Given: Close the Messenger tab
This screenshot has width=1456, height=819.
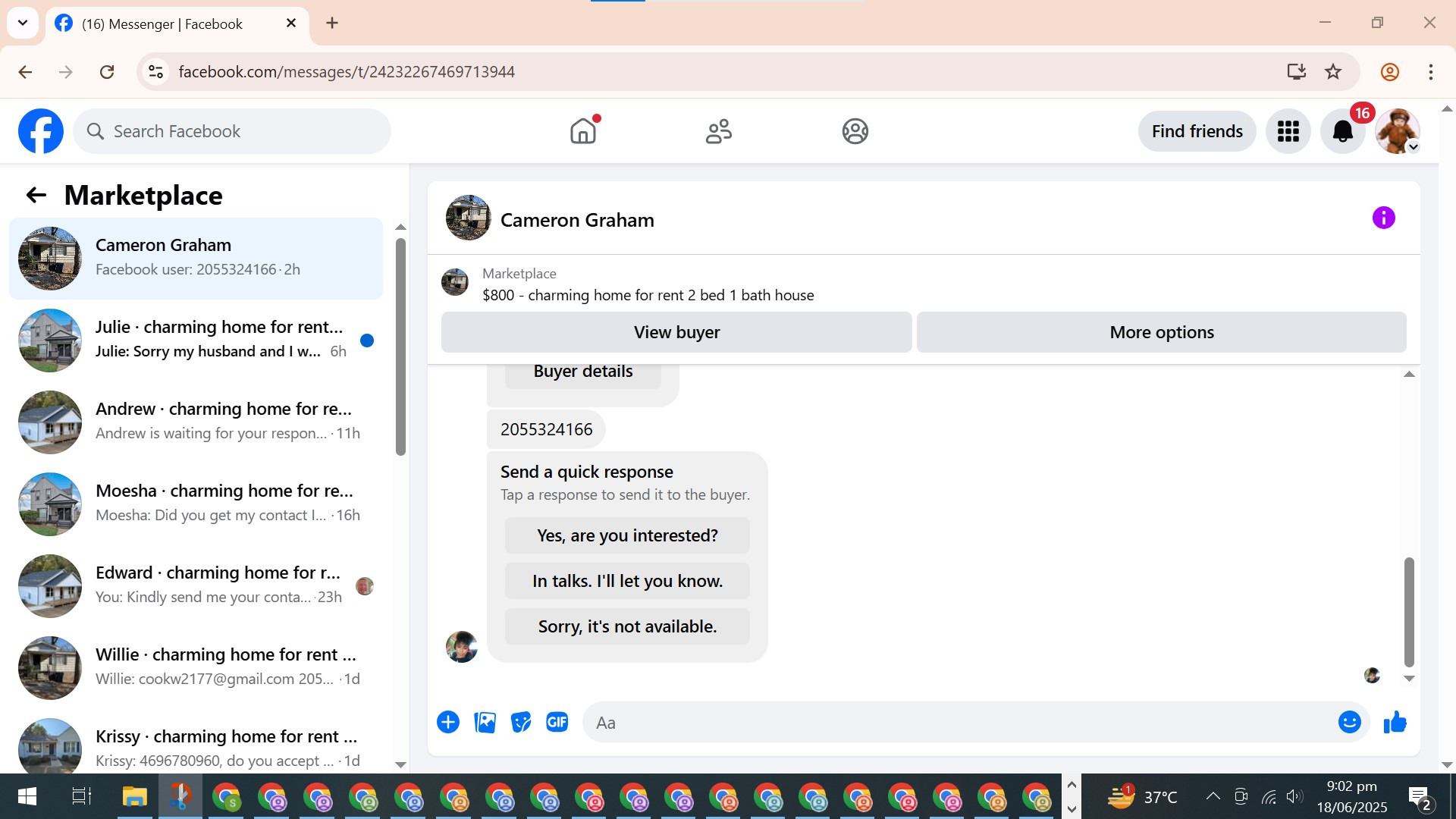Looking at the screenshot, I should (291, 24).
